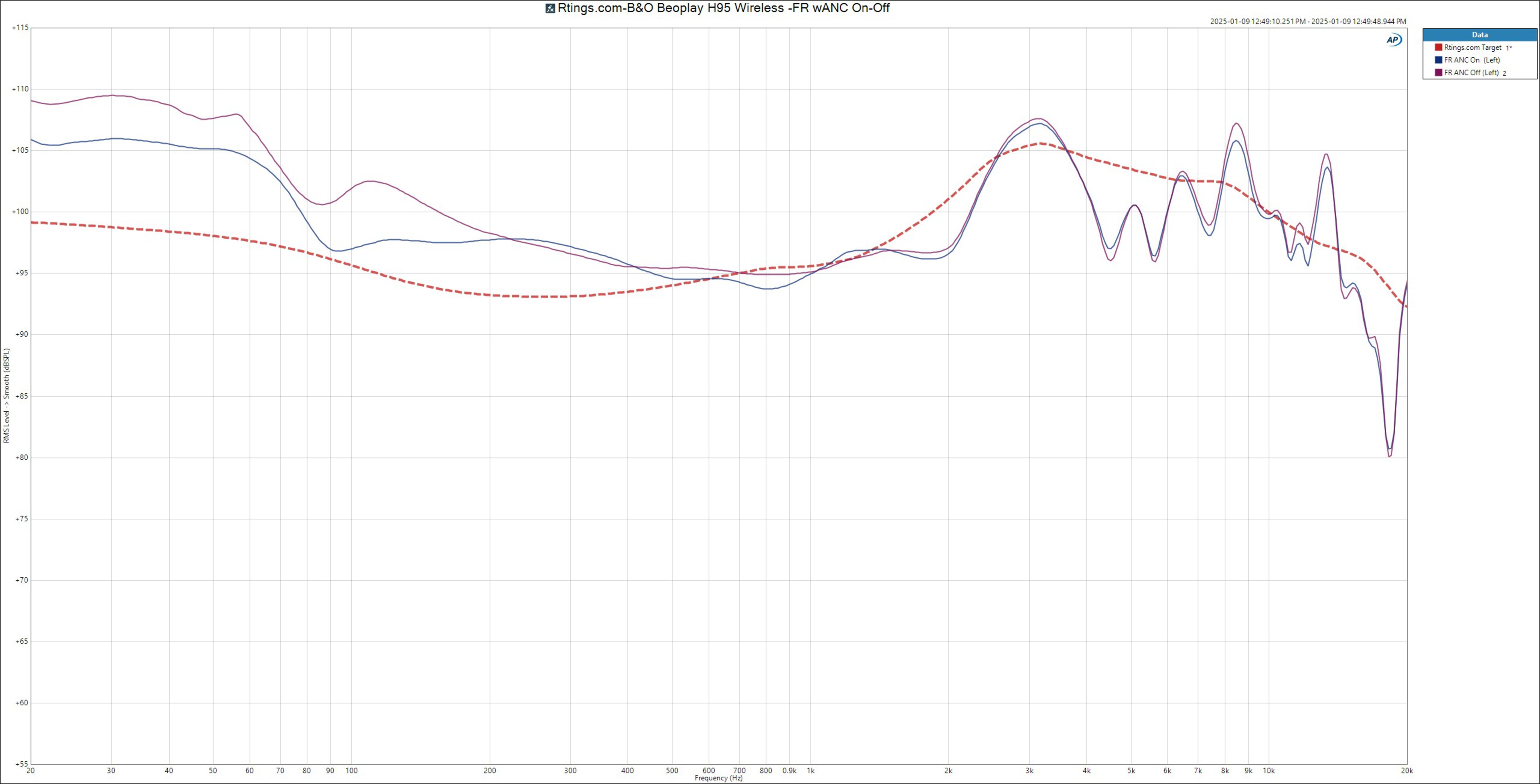Click the 1k frequency tick label
The height and width of the screenshot is (784, 1540).
pyautogui.click(x=811, y=771)
